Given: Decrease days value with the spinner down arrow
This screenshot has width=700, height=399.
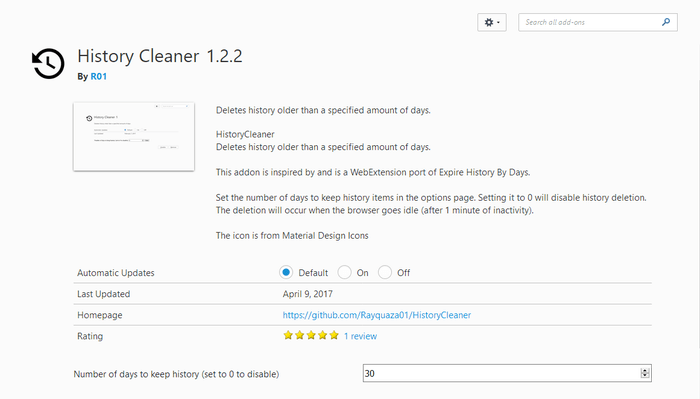Looking at the screenshot, I should coord(645,376).
